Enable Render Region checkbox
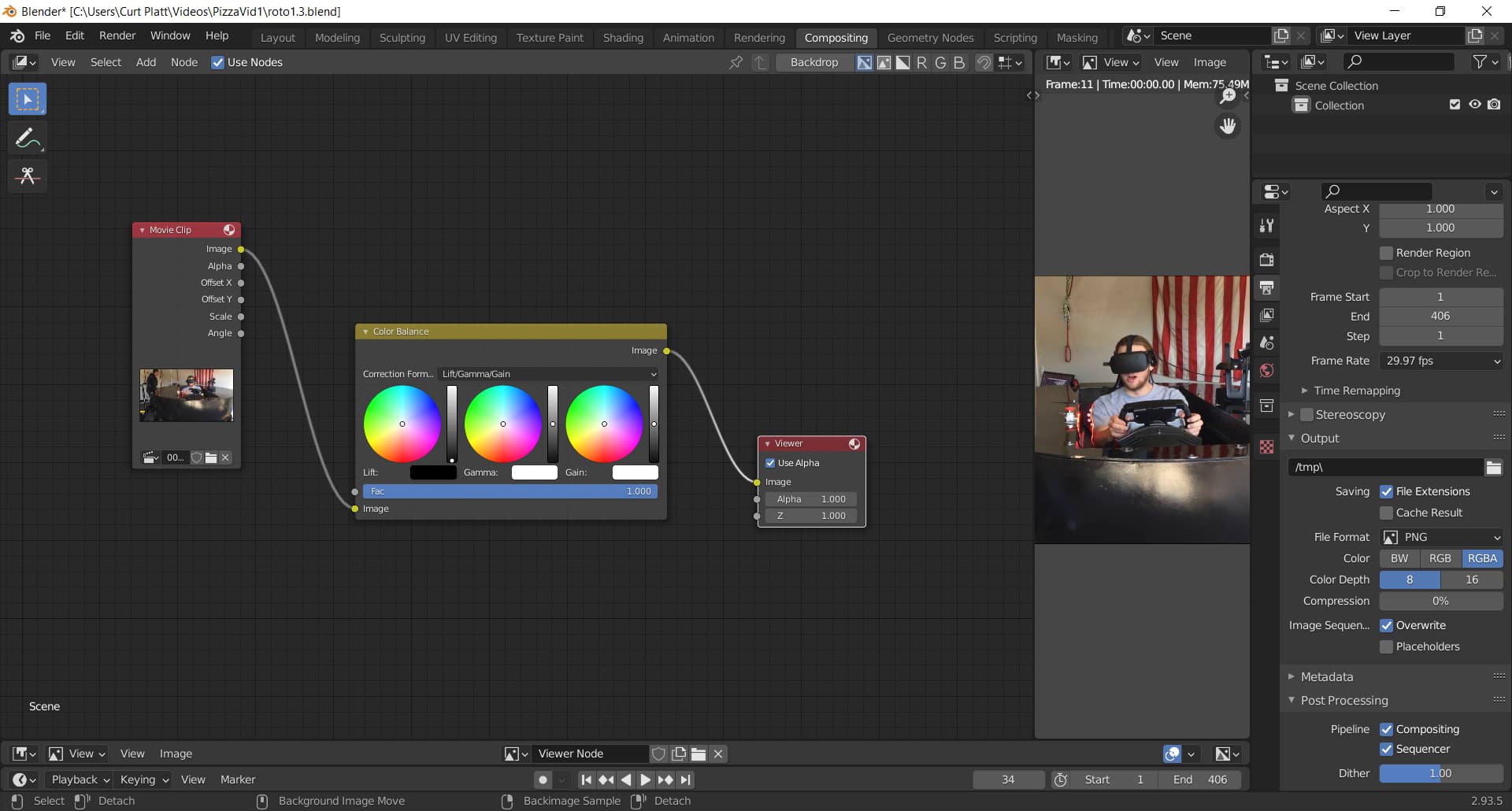 pos(1387,253)
